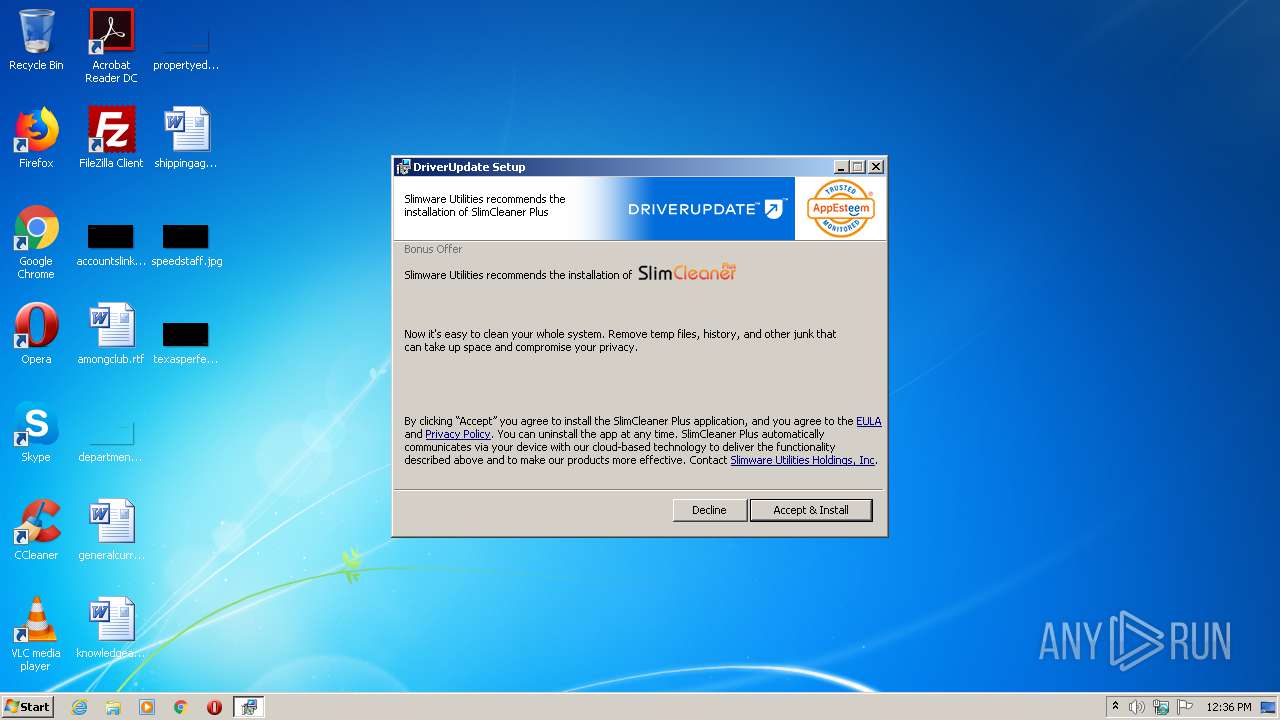Click the AppEsteem trusted badge
The width and height of the screenshot is (1280, 720).
[841, 208]
